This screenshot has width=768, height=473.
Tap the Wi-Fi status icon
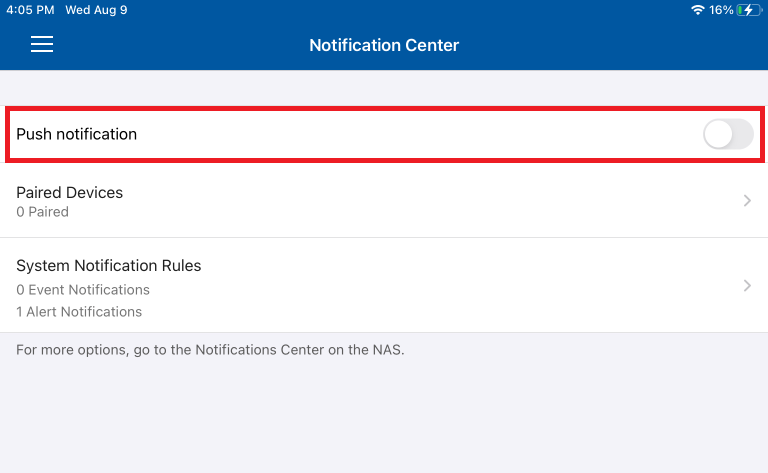tap(697, 10)
